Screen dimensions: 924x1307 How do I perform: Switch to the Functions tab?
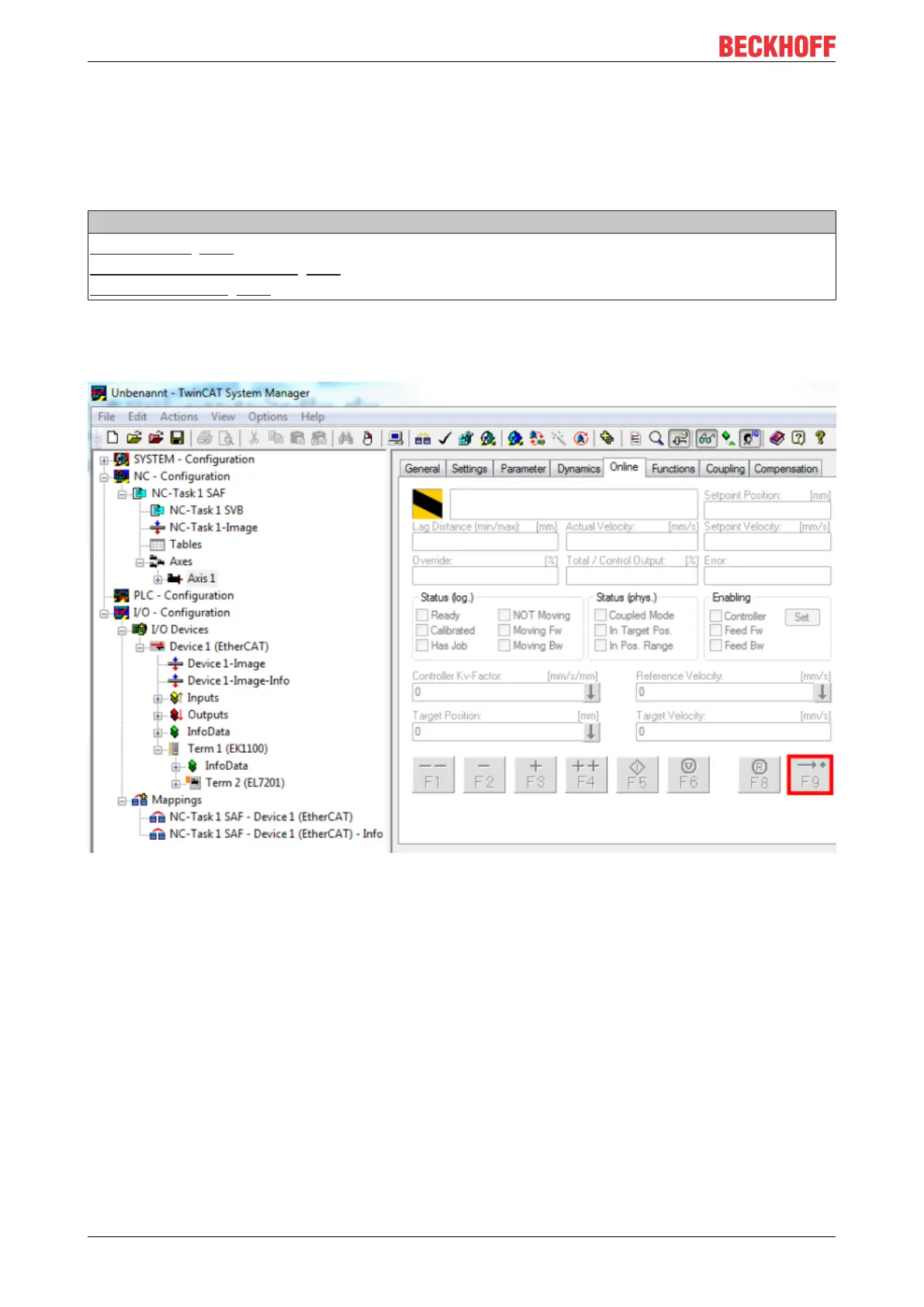(673, 469)
